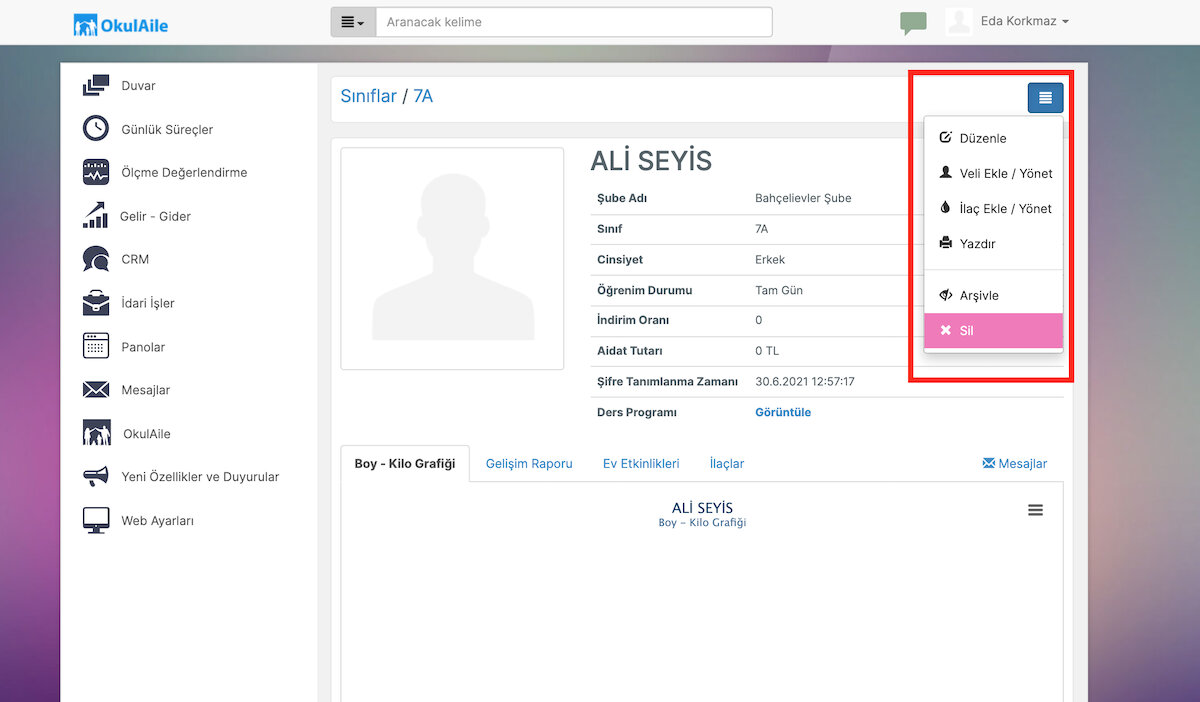Image resolution: width=1200 pixels, height=702 pixels.
Task: Open the chat messages icon in header
Action: click(913, 23)
